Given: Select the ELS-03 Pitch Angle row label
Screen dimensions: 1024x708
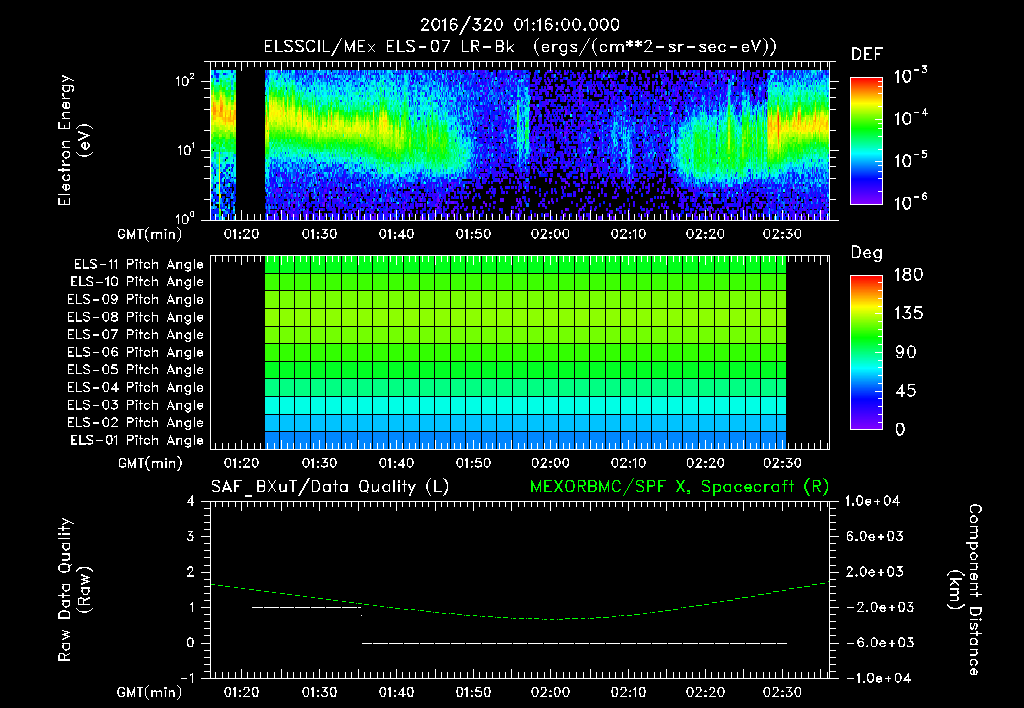Looking at the screenshot, I should [x=136, y=405].
